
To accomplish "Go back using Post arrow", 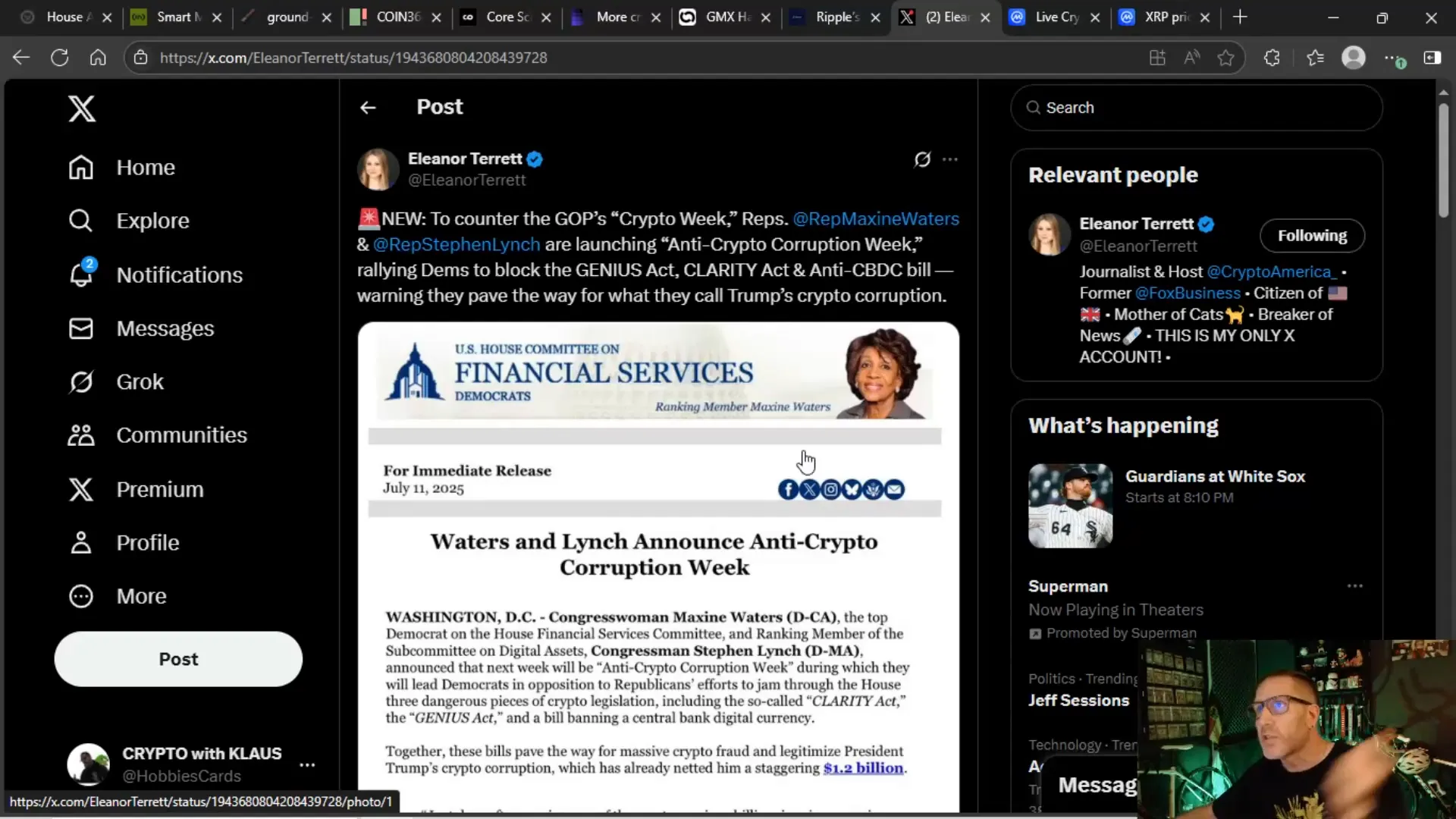I will click(368, 108).
